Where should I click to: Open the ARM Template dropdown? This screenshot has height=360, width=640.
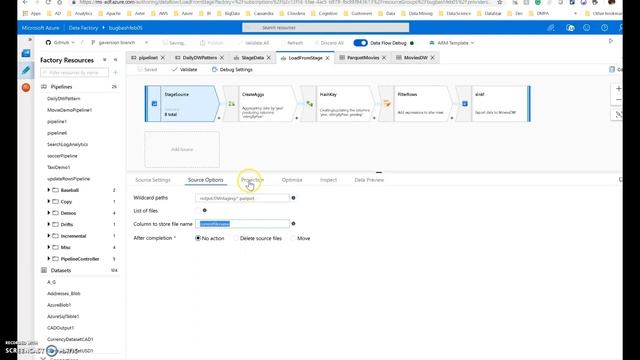(452, 43)
